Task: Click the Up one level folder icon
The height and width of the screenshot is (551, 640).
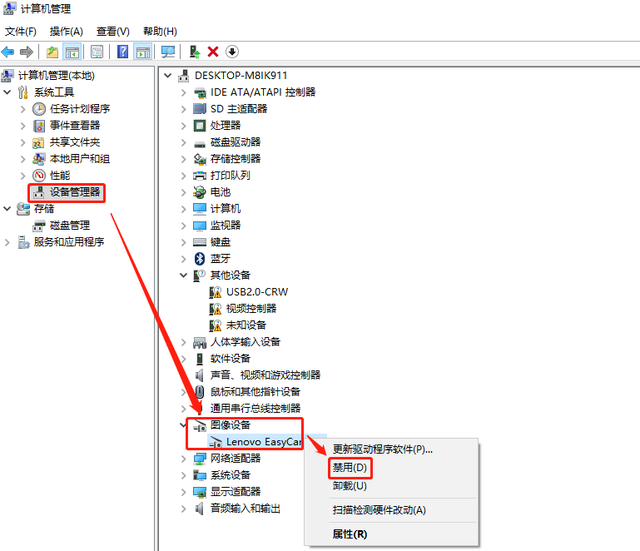Action: coord(52,52)
